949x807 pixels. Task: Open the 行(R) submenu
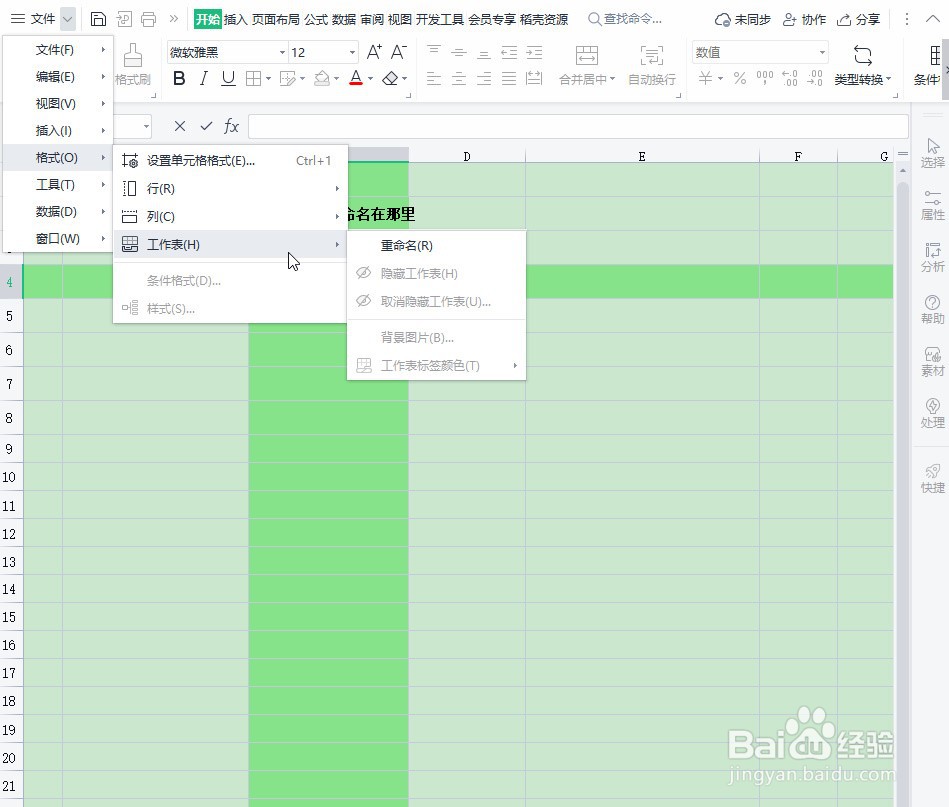click(231, 189)
